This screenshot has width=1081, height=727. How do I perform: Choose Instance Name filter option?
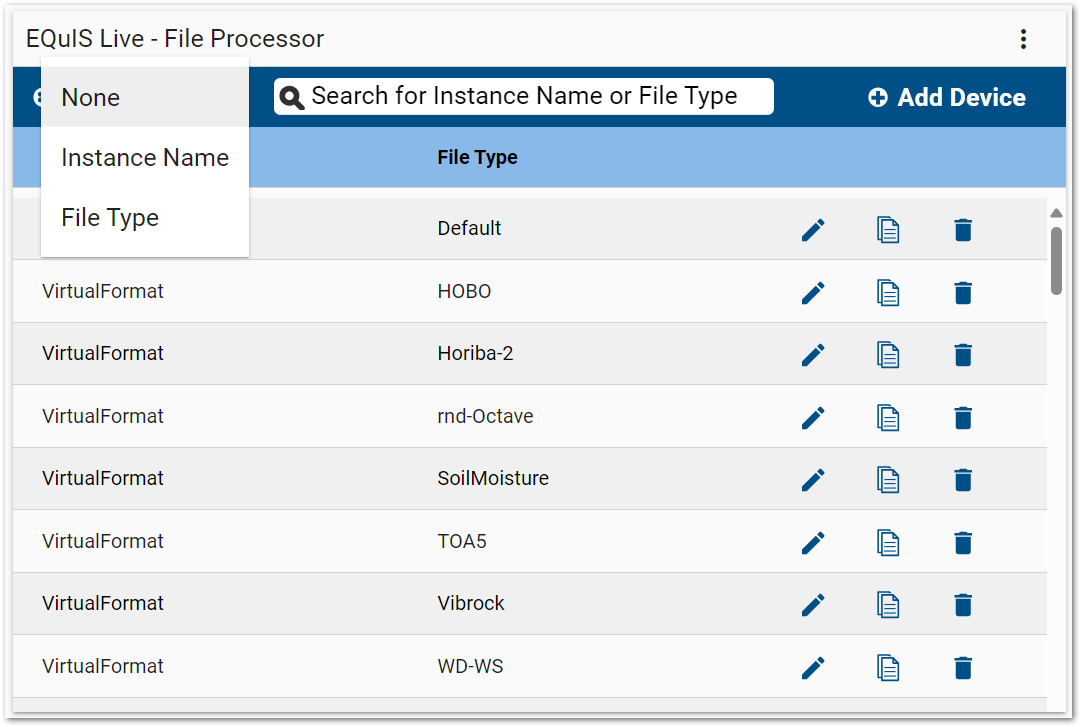pos(145,157)
